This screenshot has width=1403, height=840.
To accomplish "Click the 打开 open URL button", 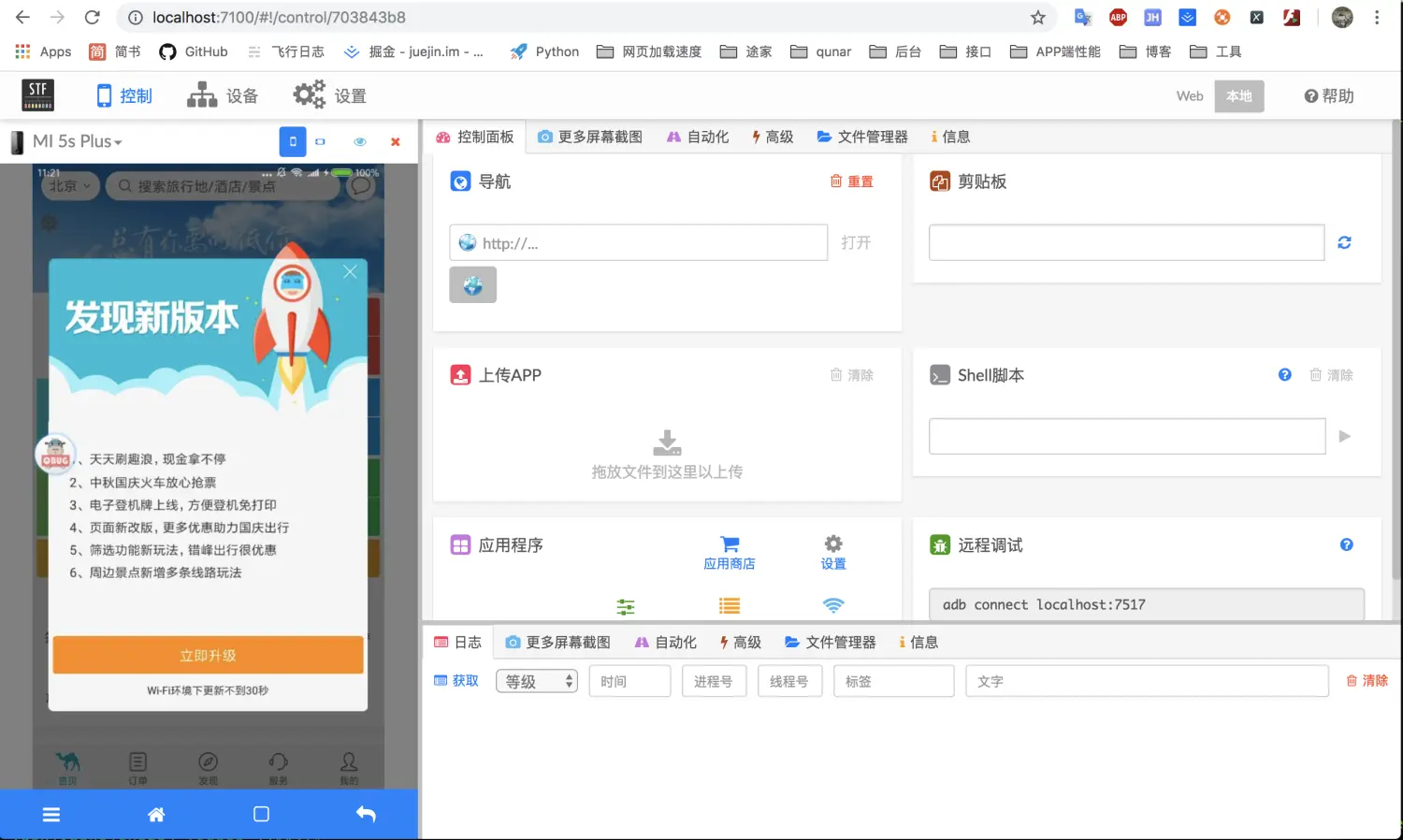I will tap(856, 243).
